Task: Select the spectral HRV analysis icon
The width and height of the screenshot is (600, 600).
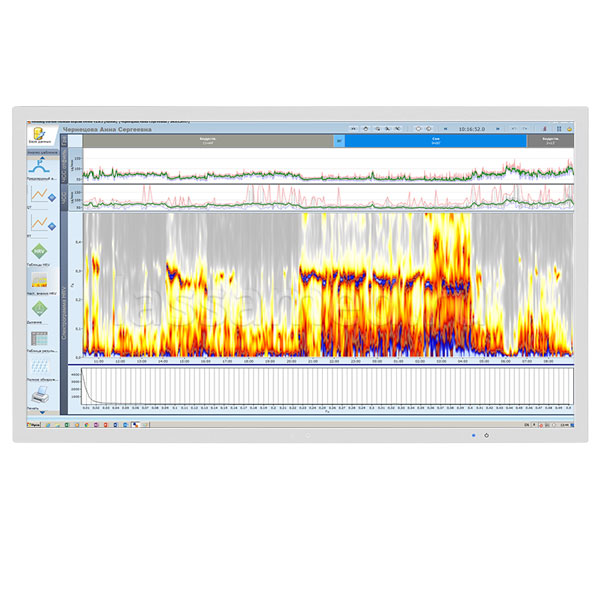Action: (x=39, y=280)
